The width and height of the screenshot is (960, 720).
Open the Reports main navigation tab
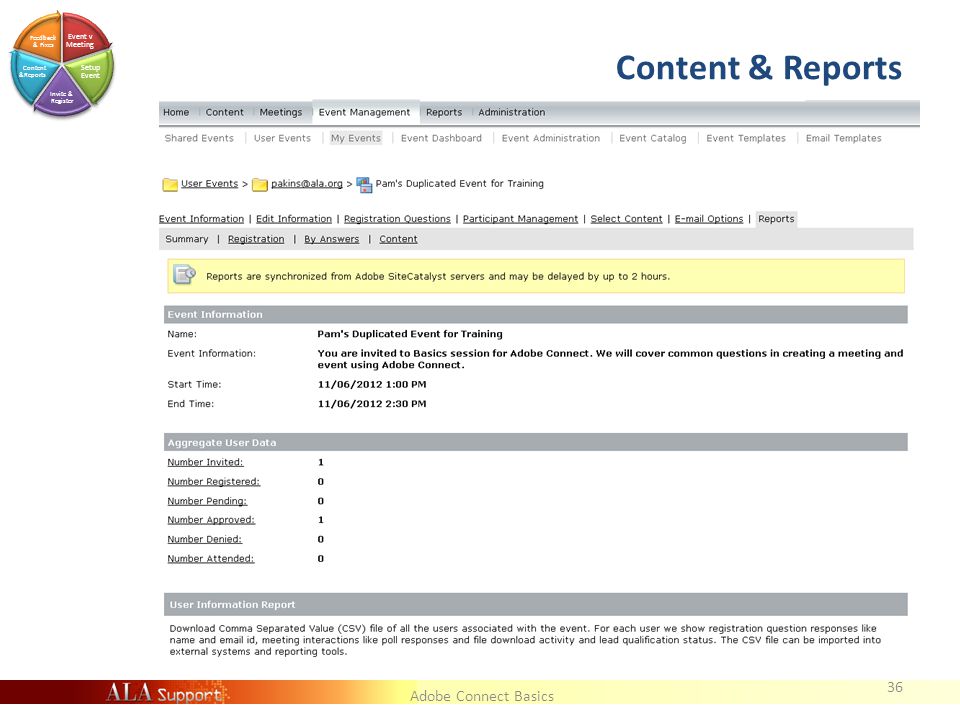point(444,113)
